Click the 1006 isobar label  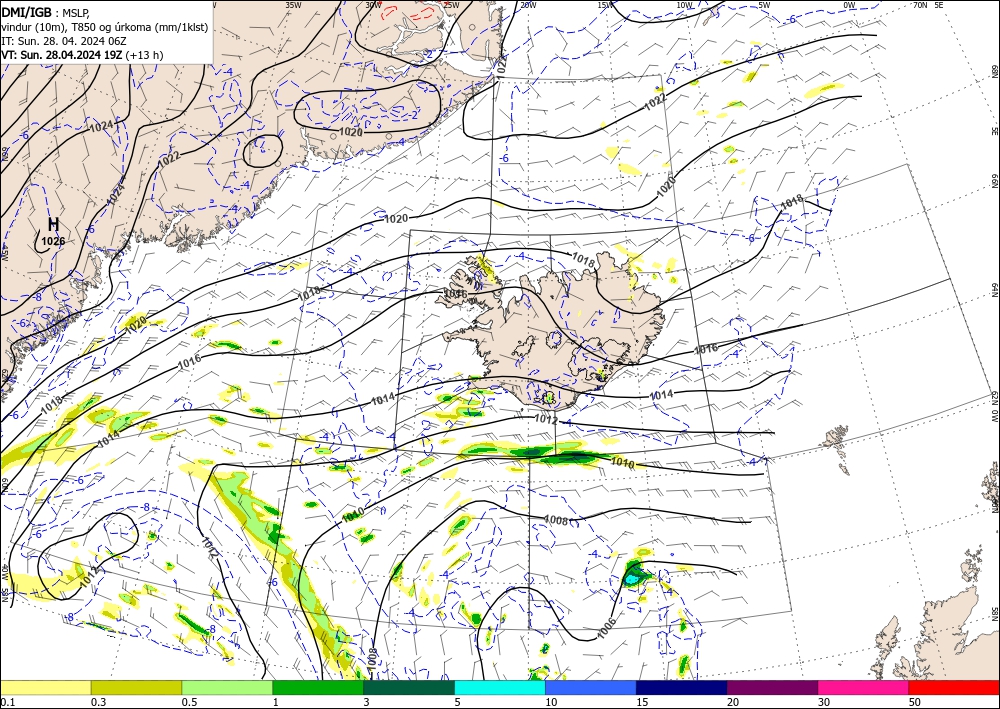pos(607,627)
